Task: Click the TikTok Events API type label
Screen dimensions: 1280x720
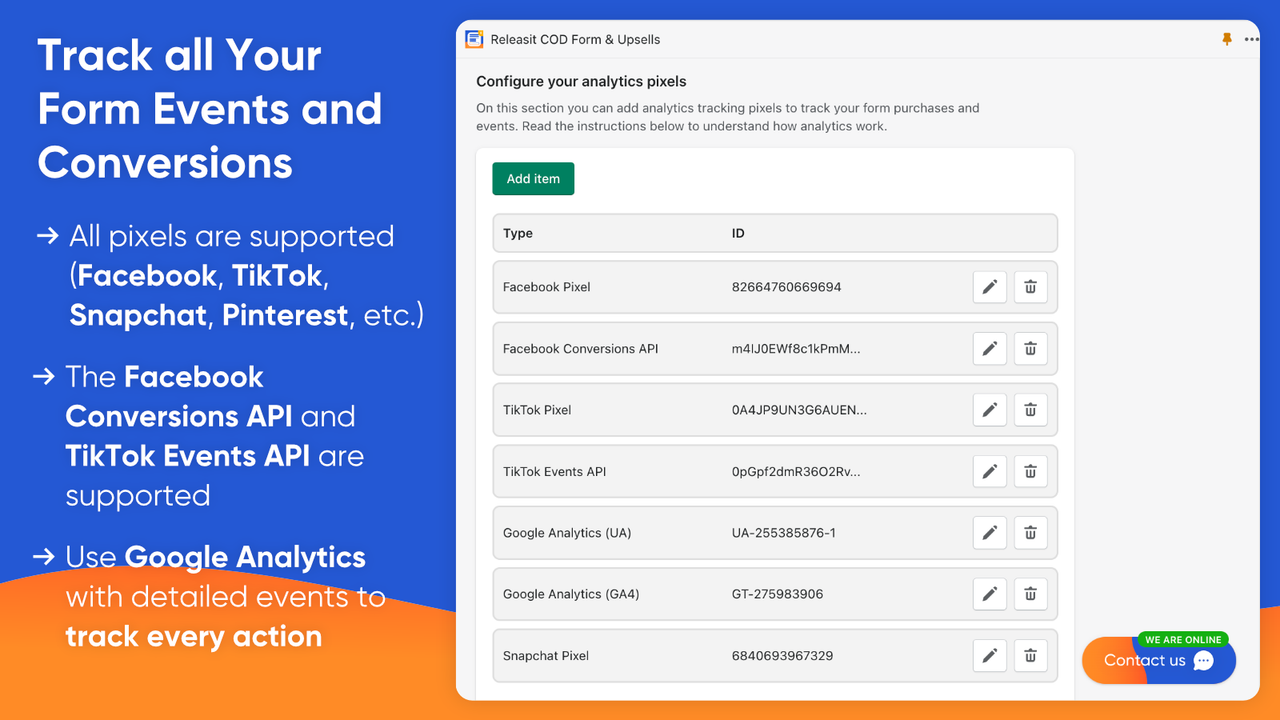Action: [555, 472]
